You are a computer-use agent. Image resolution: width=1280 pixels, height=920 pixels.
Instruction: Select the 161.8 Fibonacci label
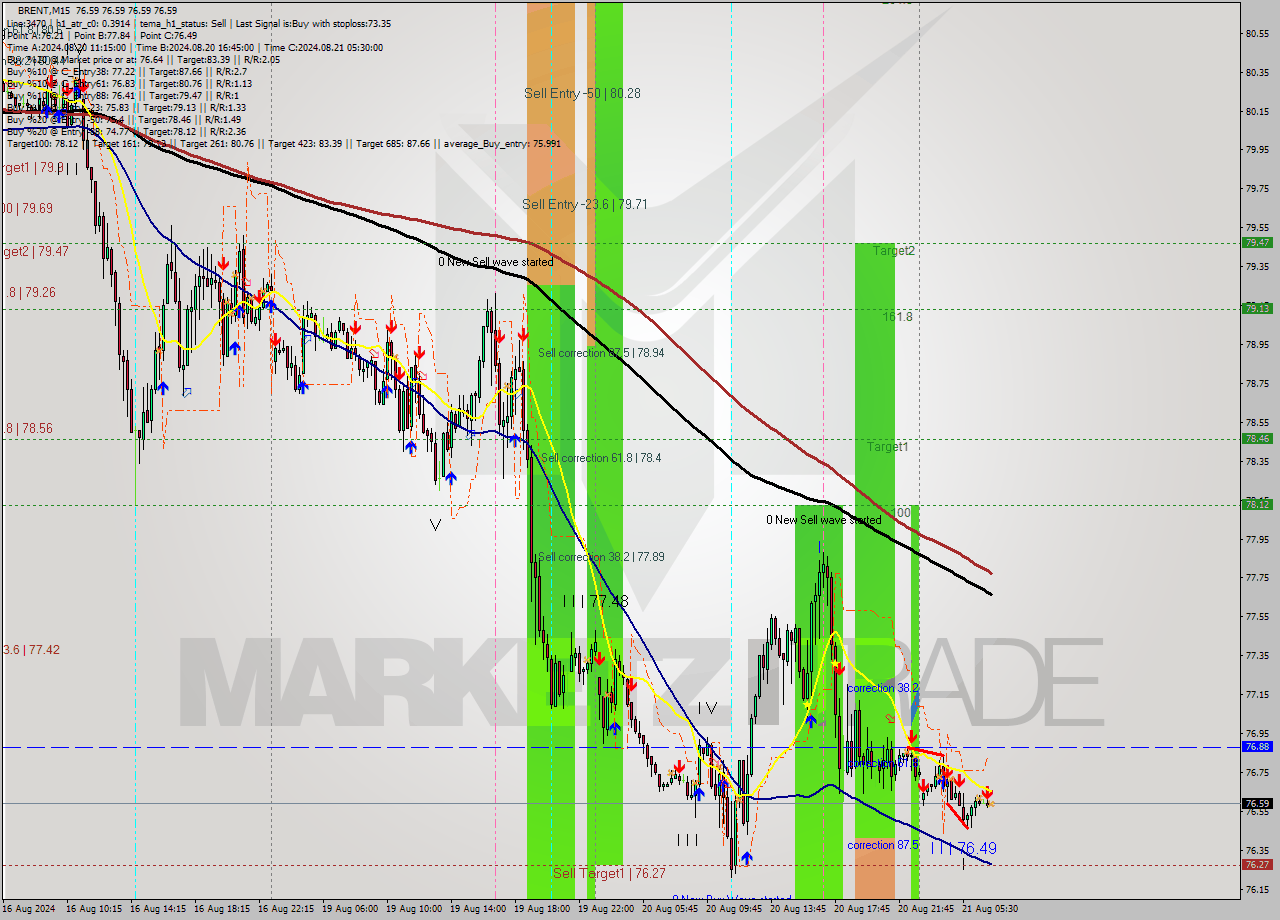coord(897,316)
